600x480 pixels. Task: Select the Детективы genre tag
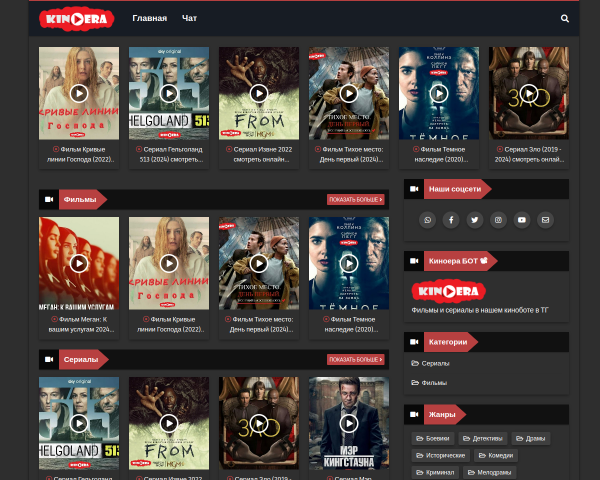pos(483,439)
